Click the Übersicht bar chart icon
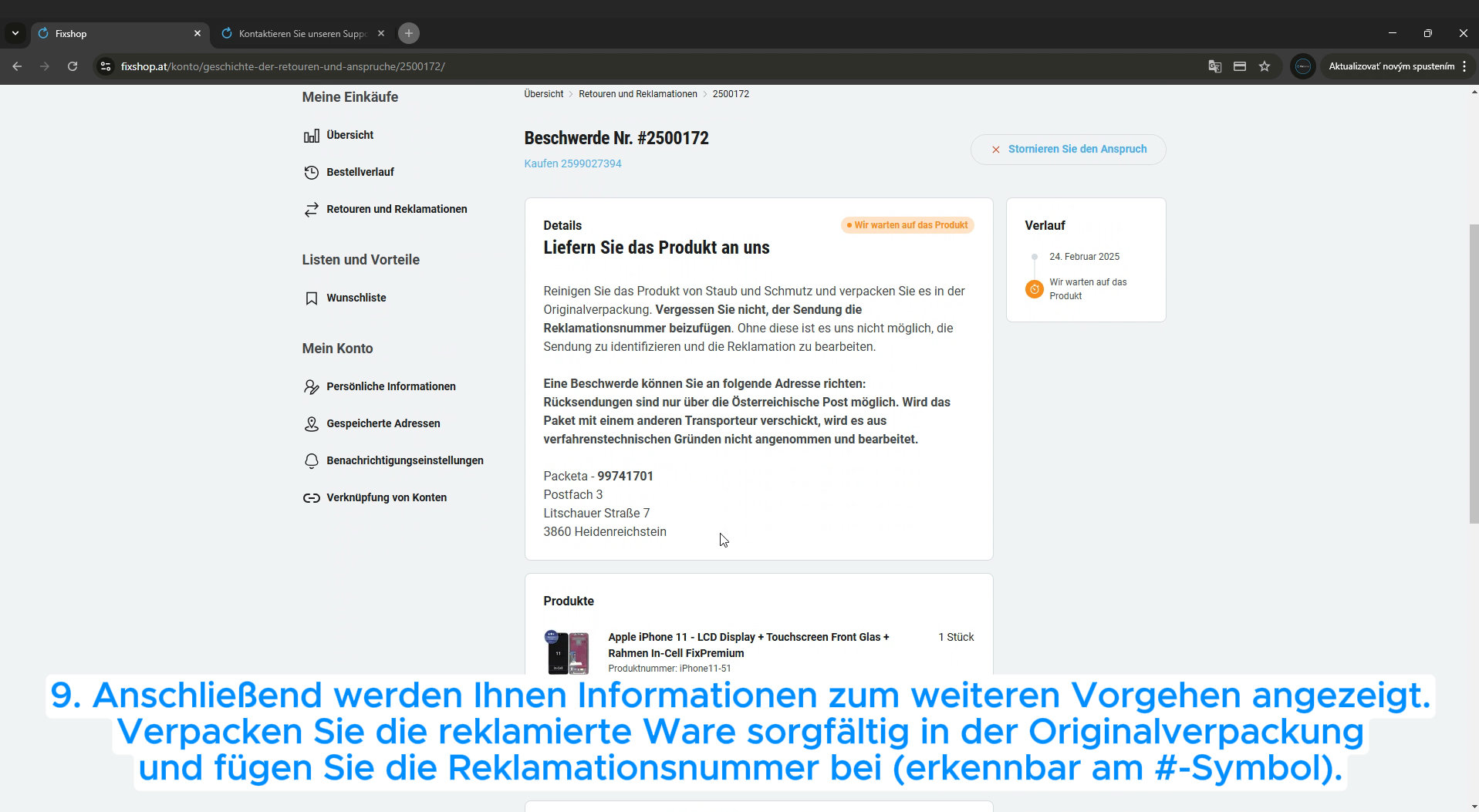 (x=311, y=136)
